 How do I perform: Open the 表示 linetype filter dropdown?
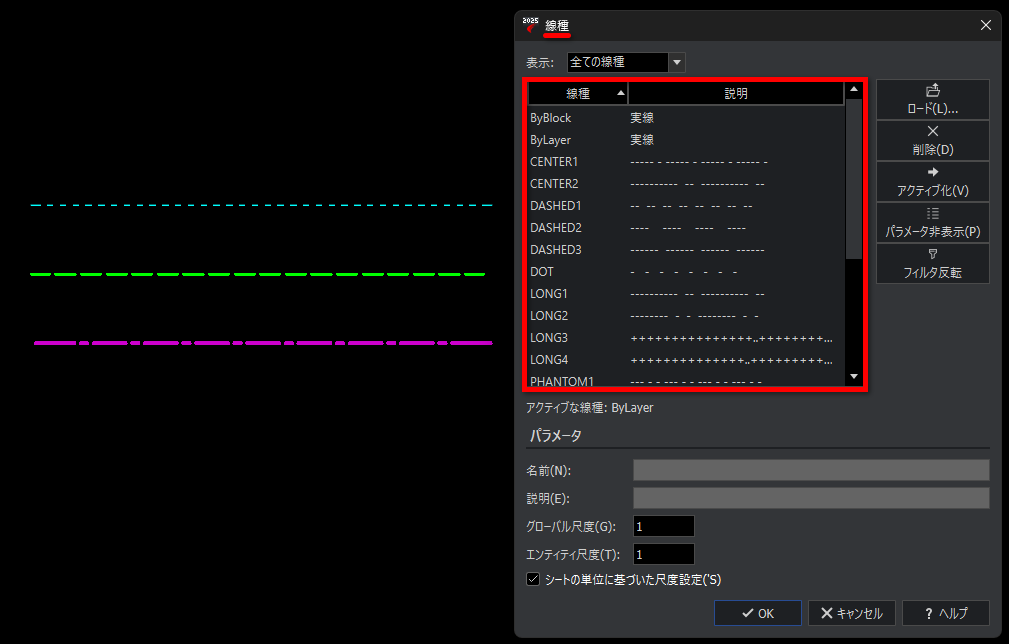(x=676, y=61)
